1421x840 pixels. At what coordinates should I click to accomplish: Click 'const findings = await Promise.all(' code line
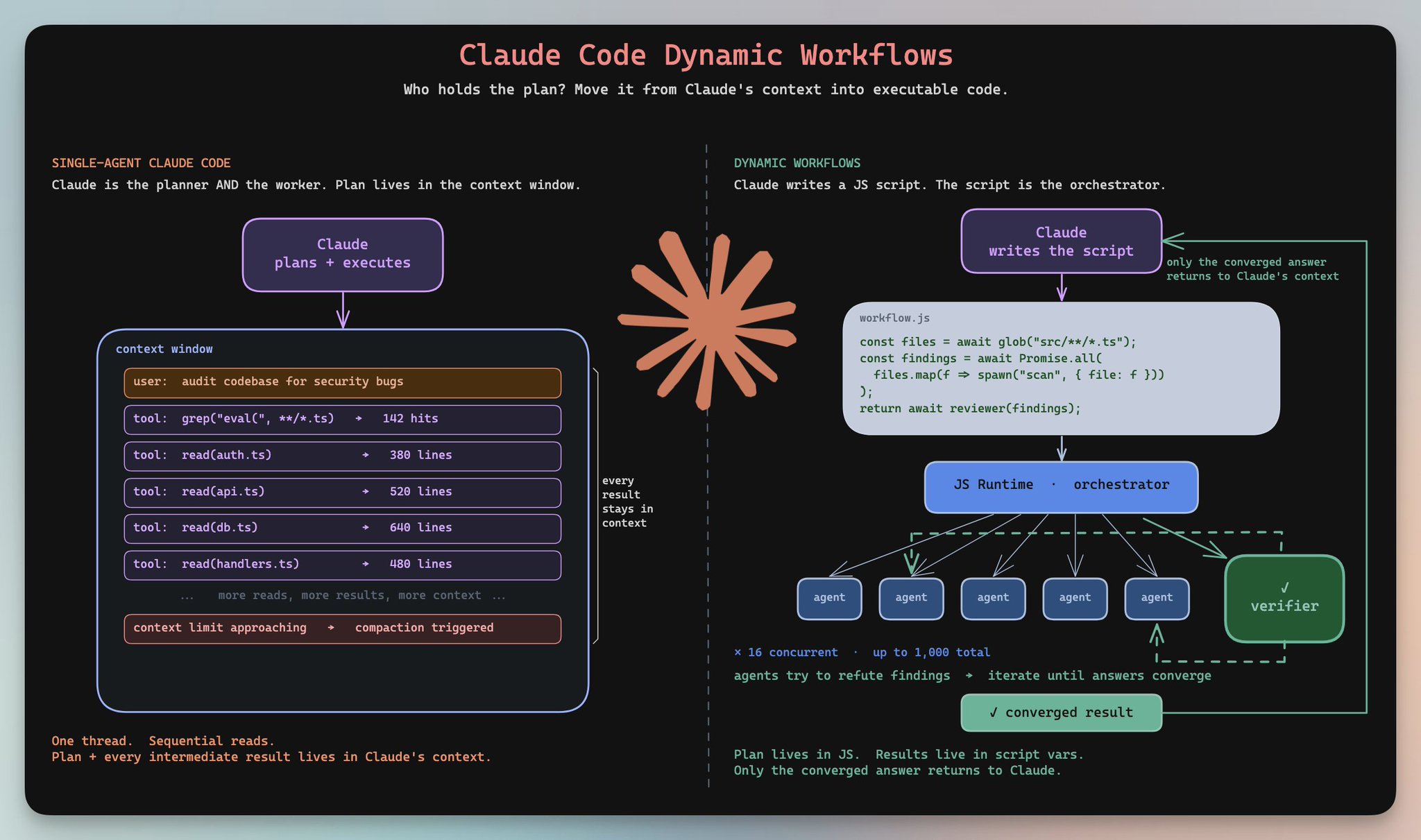pyautogui.click(x=980, y=359)
